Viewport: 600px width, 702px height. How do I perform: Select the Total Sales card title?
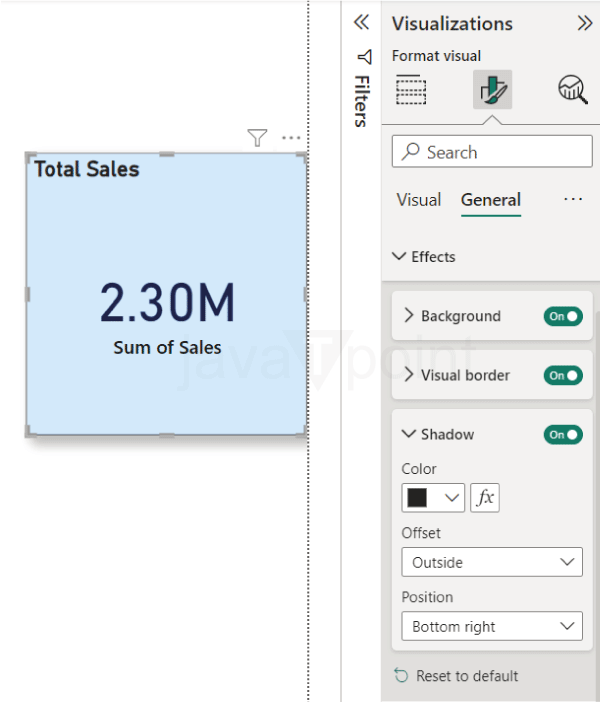pos(87,169)
